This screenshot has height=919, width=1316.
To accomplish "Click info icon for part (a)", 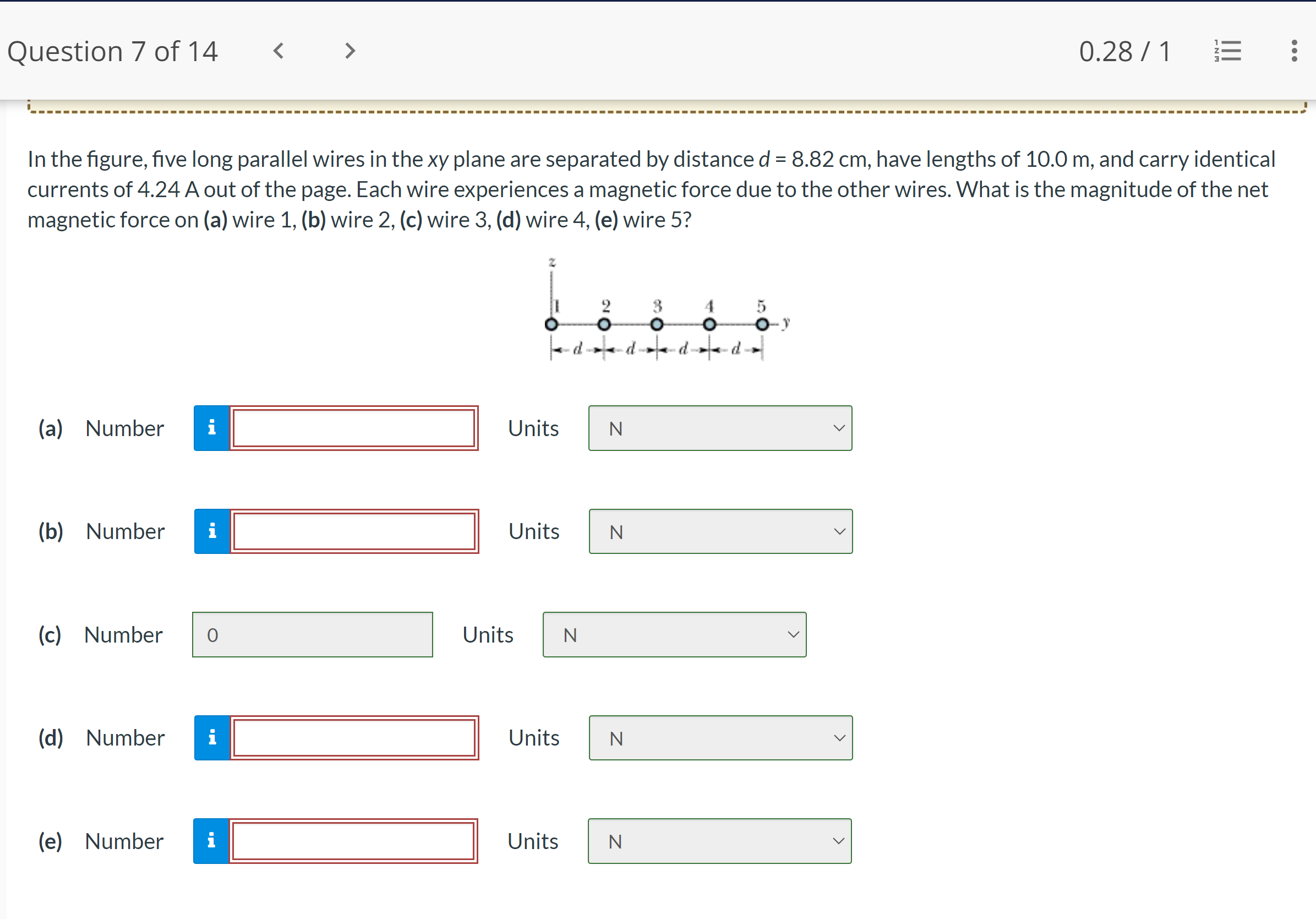I will pos(211,428).
